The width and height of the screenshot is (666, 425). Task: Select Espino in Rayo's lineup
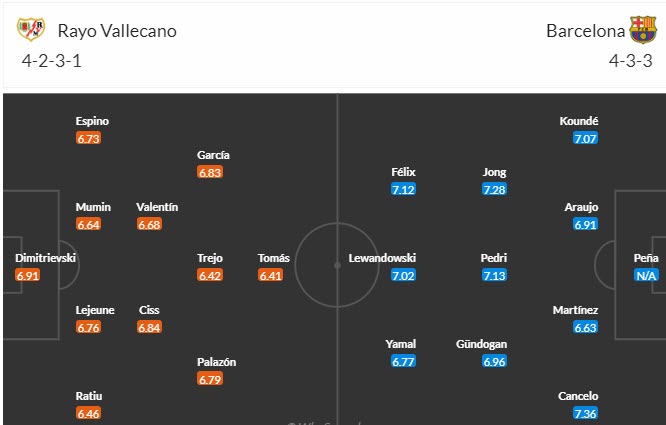pos(92,121)
